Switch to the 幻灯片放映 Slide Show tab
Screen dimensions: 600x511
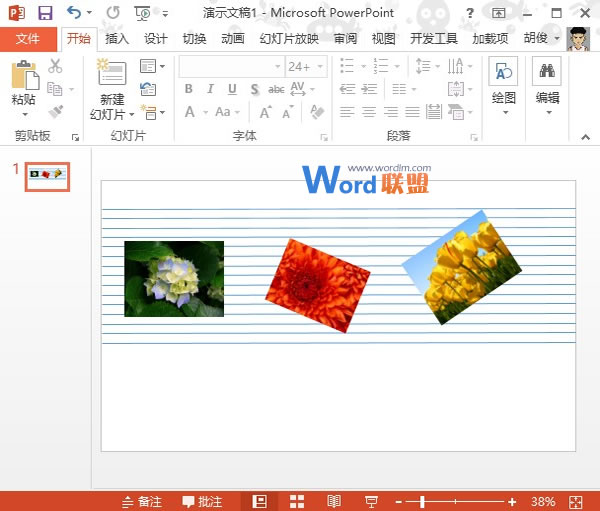point(289,39)
